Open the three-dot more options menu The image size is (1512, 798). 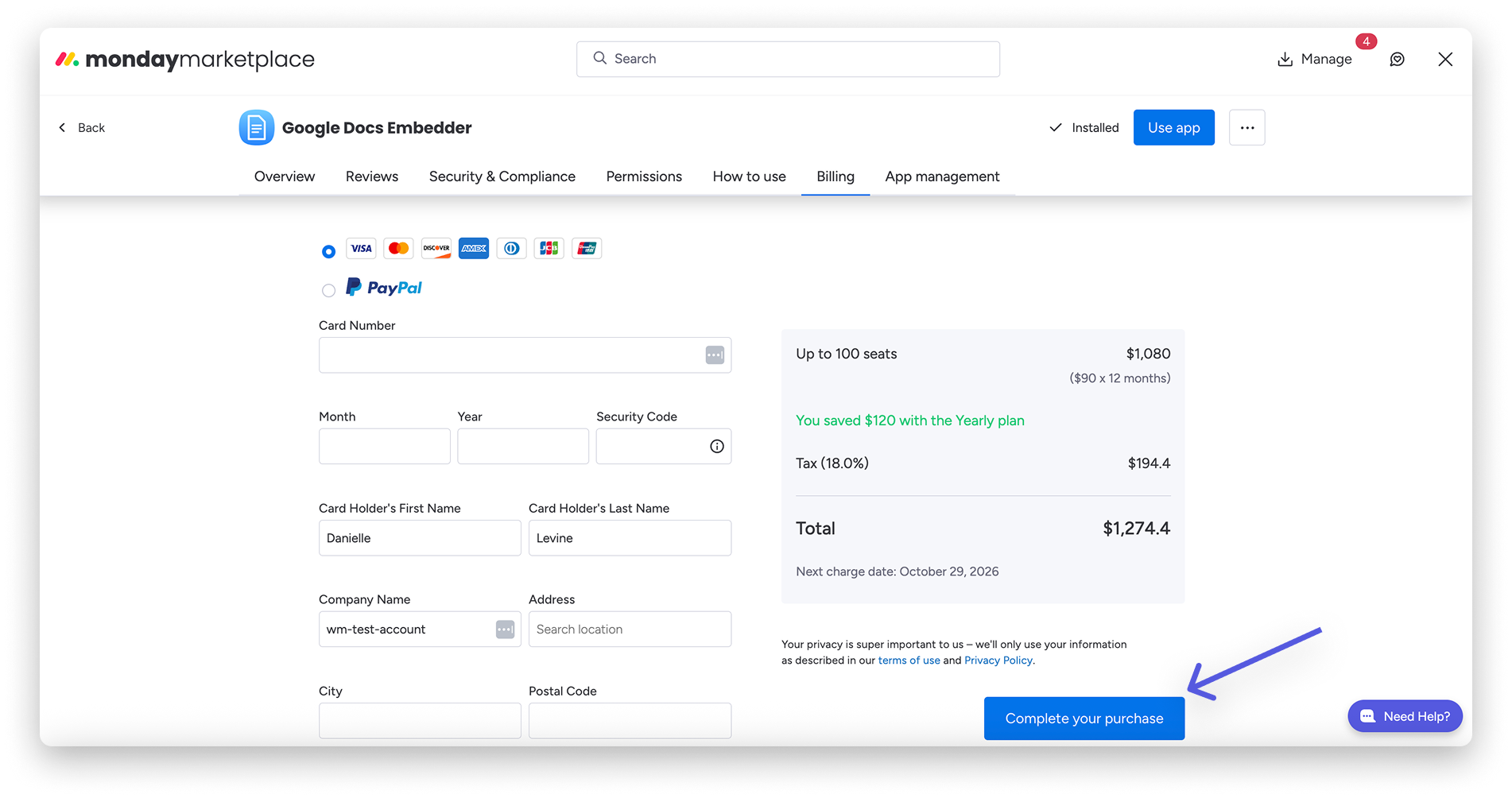(1246, 127)
